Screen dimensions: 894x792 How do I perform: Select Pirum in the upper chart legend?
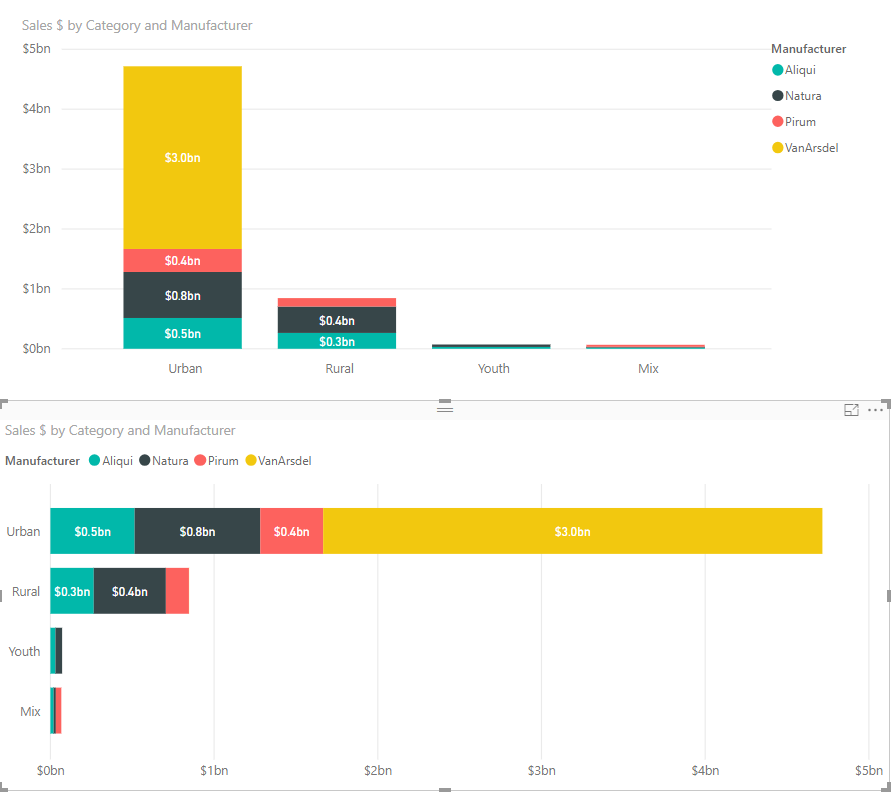(794, 122)
